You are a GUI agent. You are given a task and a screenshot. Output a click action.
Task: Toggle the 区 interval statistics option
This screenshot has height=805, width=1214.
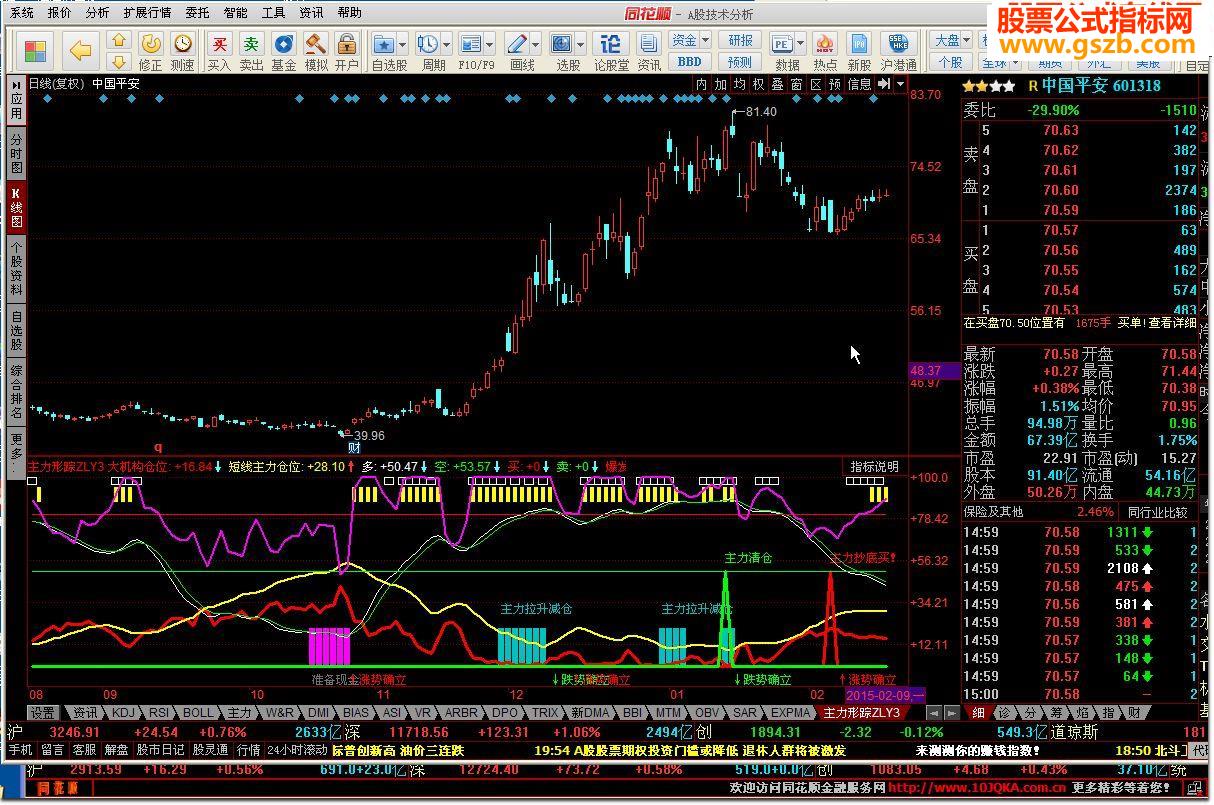coord(816,85)
